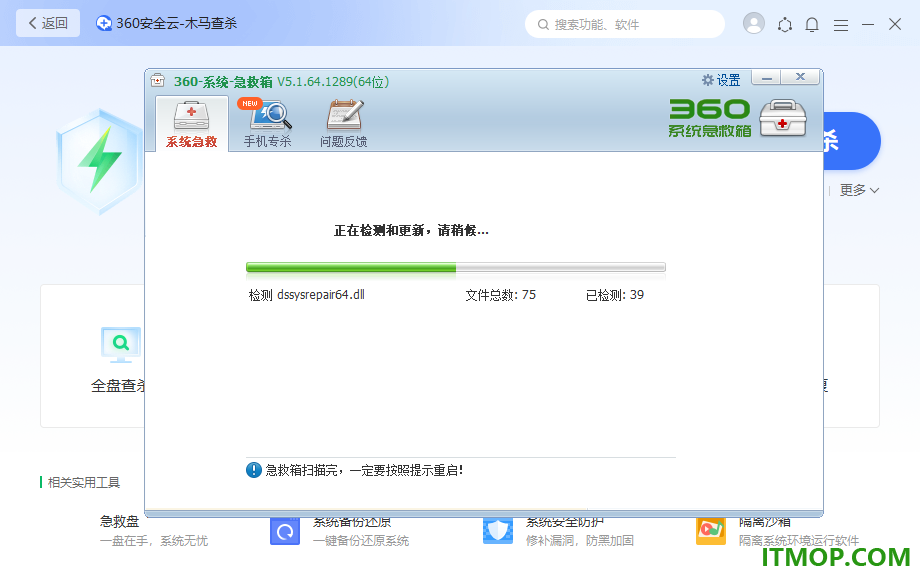This screenshot has height=580, width=920.
Task: Close the 360安全云 main window
Action: [895, 24]
